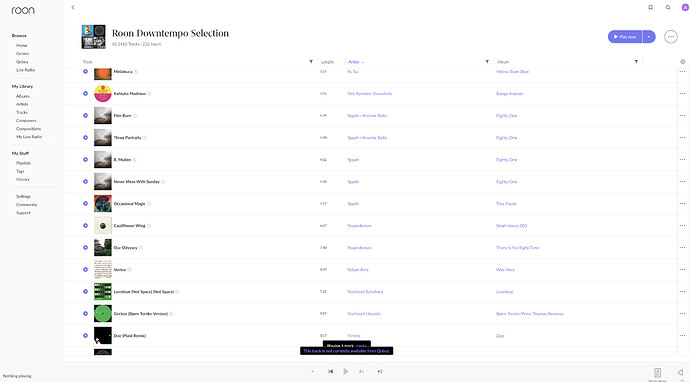Start playback with the play button

coord(346,371)
